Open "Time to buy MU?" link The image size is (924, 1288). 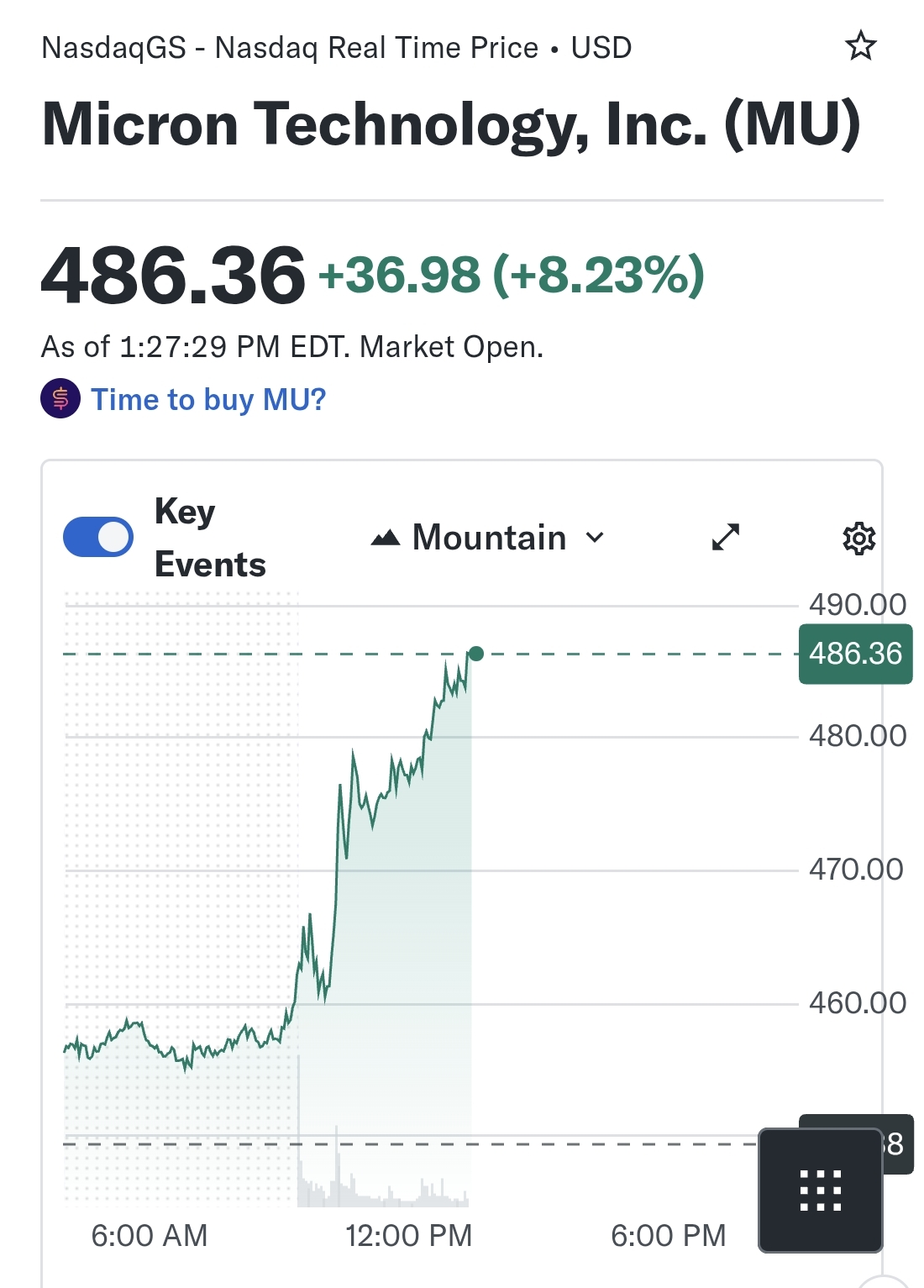(x=207, y=399)
